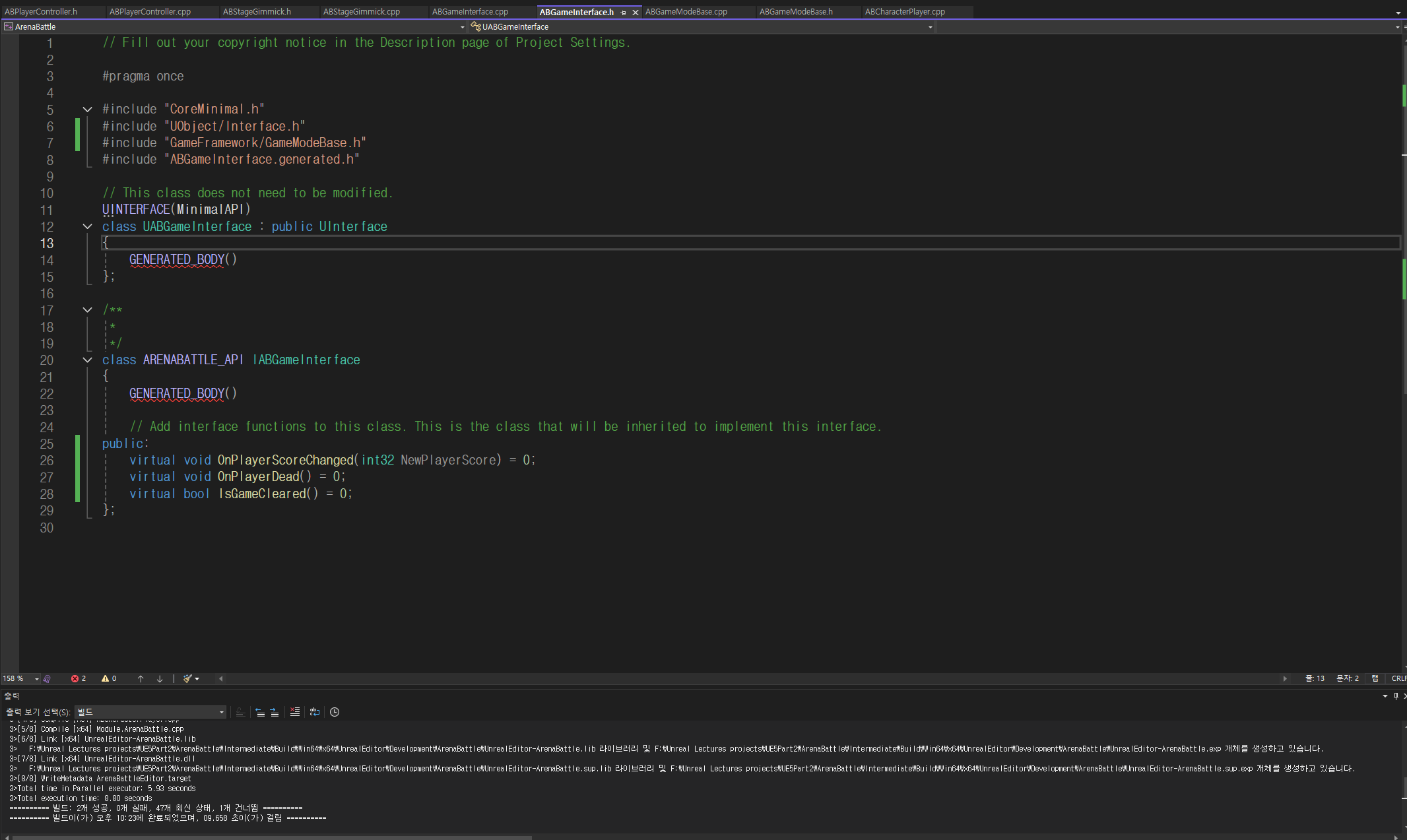Viewport: 1407px width, 840px height.
Task: Click GENERATED_BODY() on line 14
Action: click(x=183, y=259)
